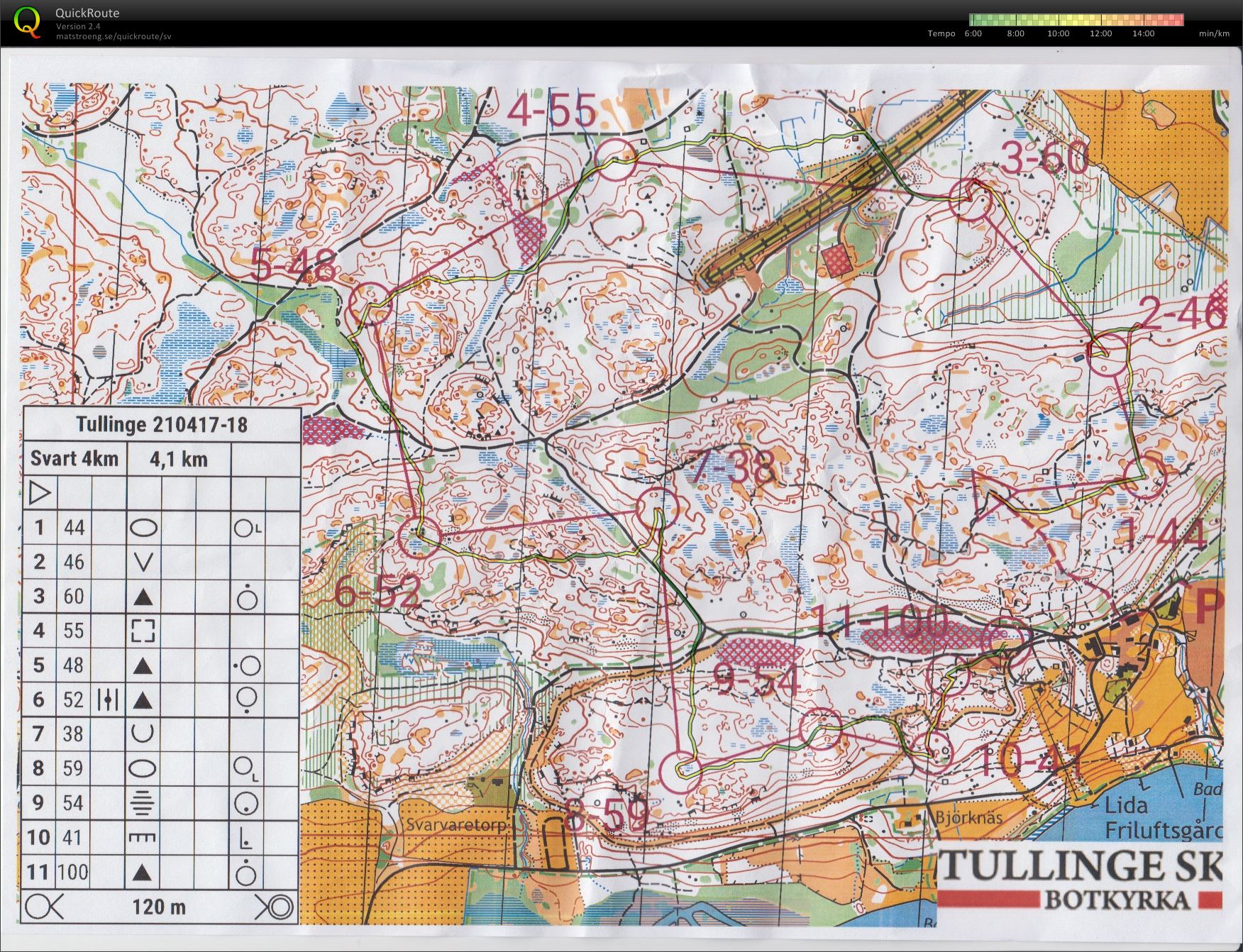This screenshot has height=952, width=1243.
Task: Click control circle 5 on the map
Action: coord(371,304)
